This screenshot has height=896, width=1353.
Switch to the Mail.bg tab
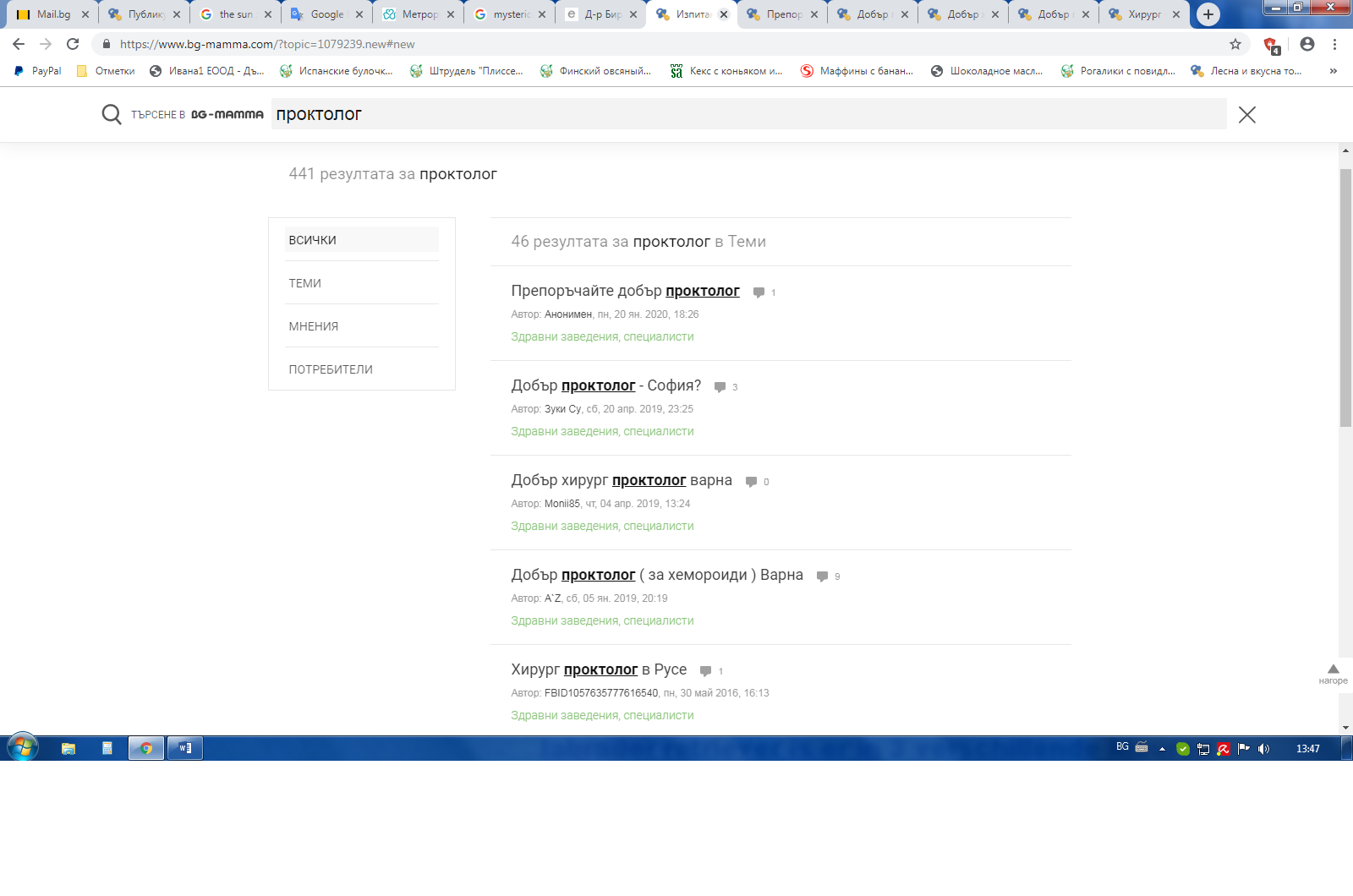(52, 14)
